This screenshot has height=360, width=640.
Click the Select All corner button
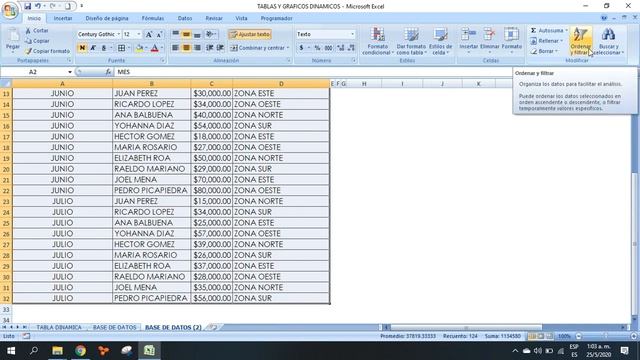[6, 84]
